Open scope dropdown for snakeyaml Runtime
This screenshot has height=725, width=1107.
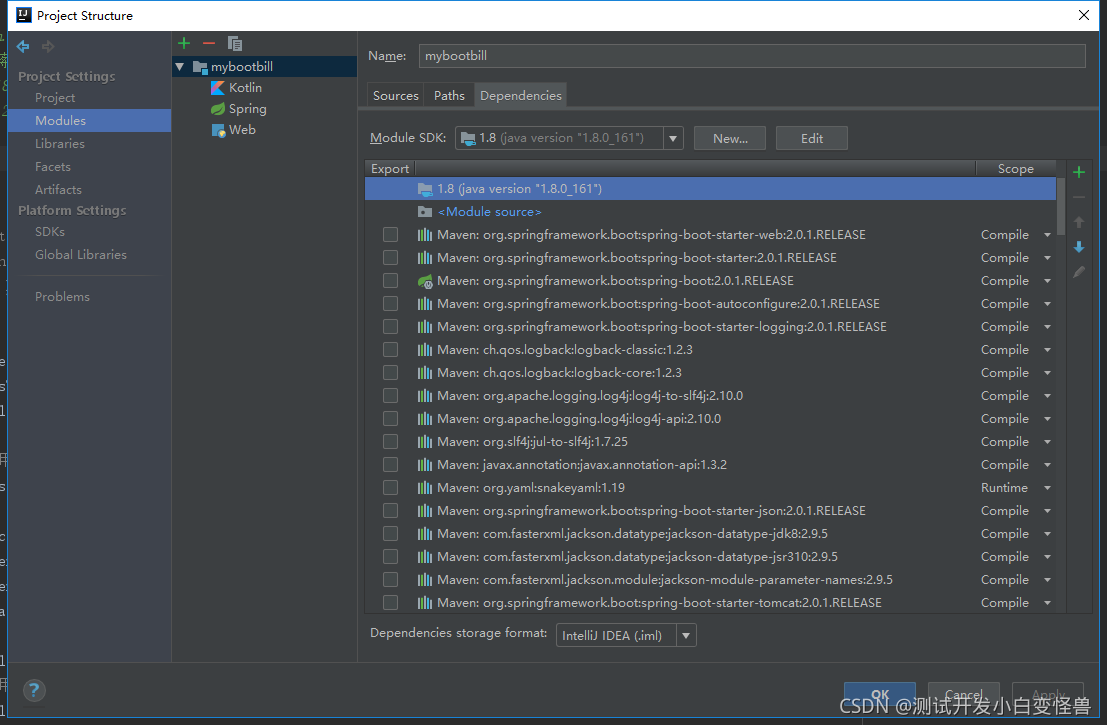(x=1048, y=488)
